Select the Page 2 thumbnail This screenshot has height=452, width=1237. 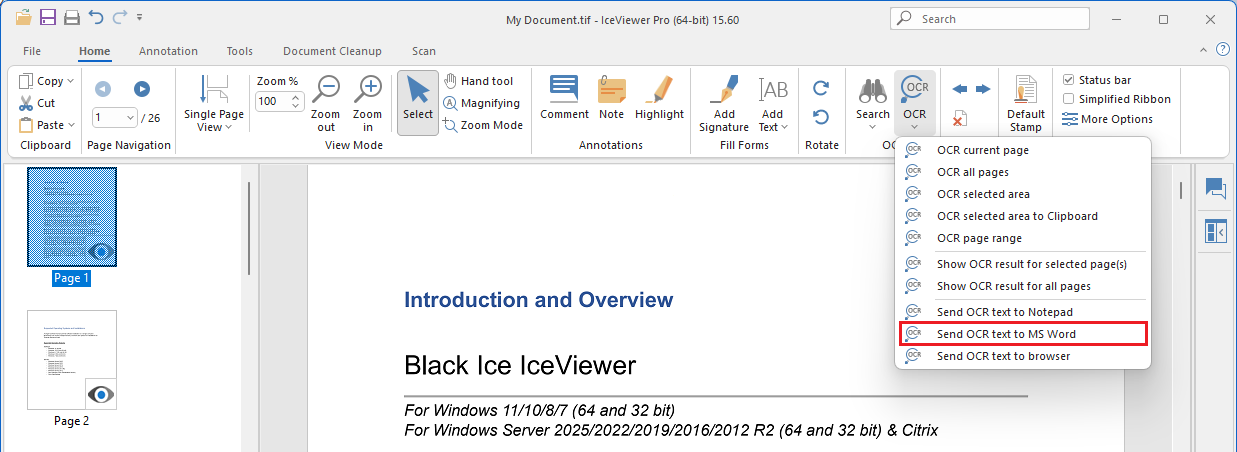[72, 360]
